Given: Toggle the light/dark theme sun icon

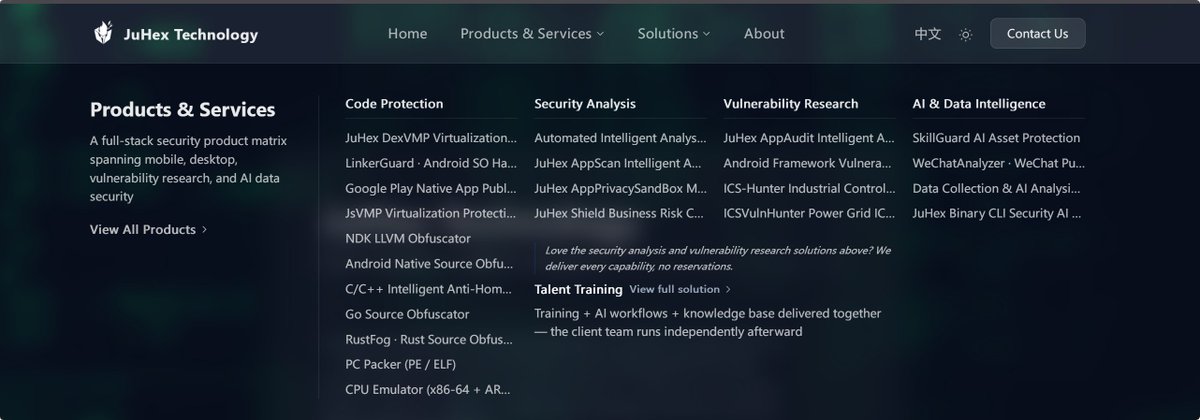Looking at the screenshot, I should 965,34.
